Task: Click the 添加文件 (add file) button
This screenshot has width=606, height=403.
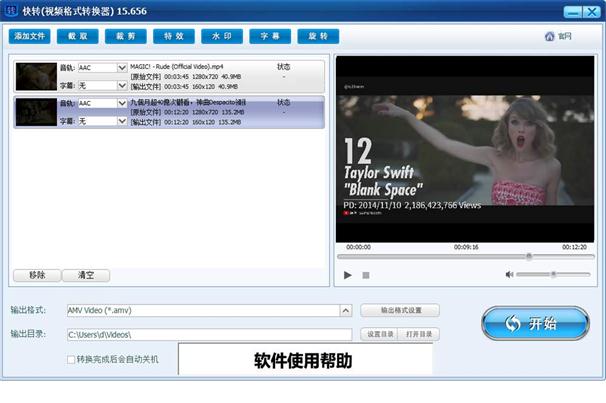Action: click(29, 36)
